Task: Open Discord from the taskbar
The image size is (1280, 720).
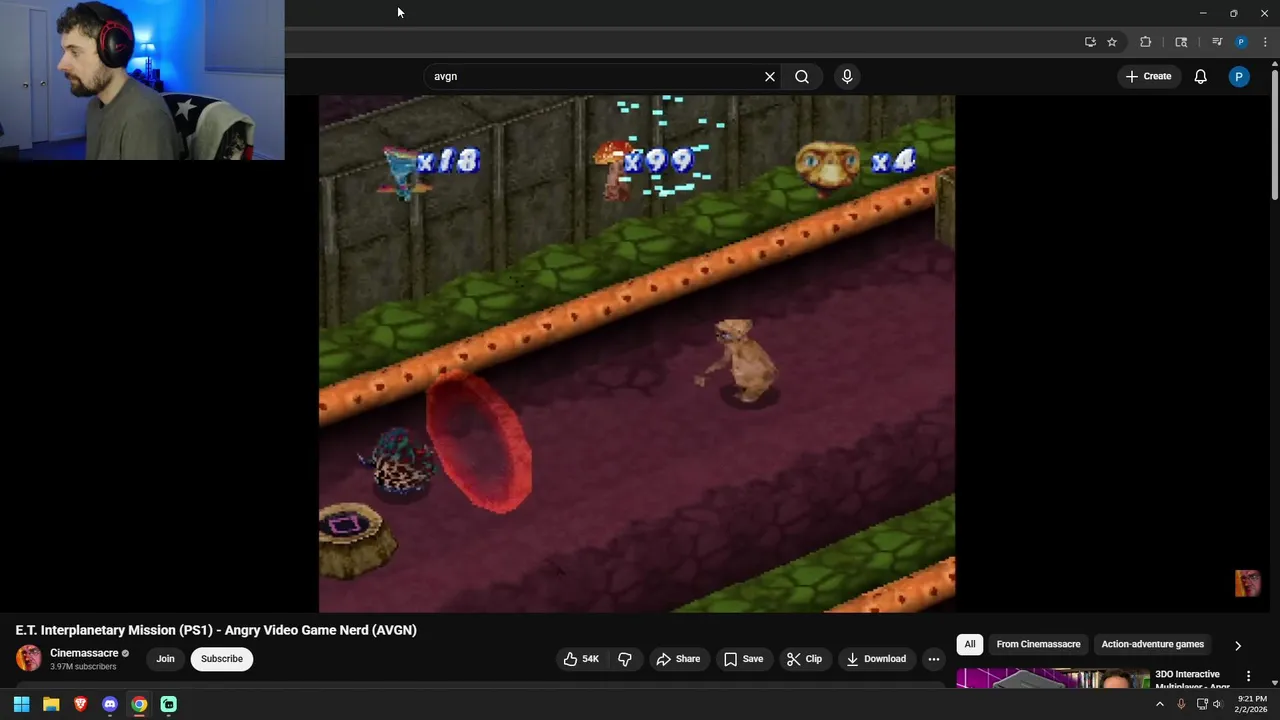Action: coord(110,704)
